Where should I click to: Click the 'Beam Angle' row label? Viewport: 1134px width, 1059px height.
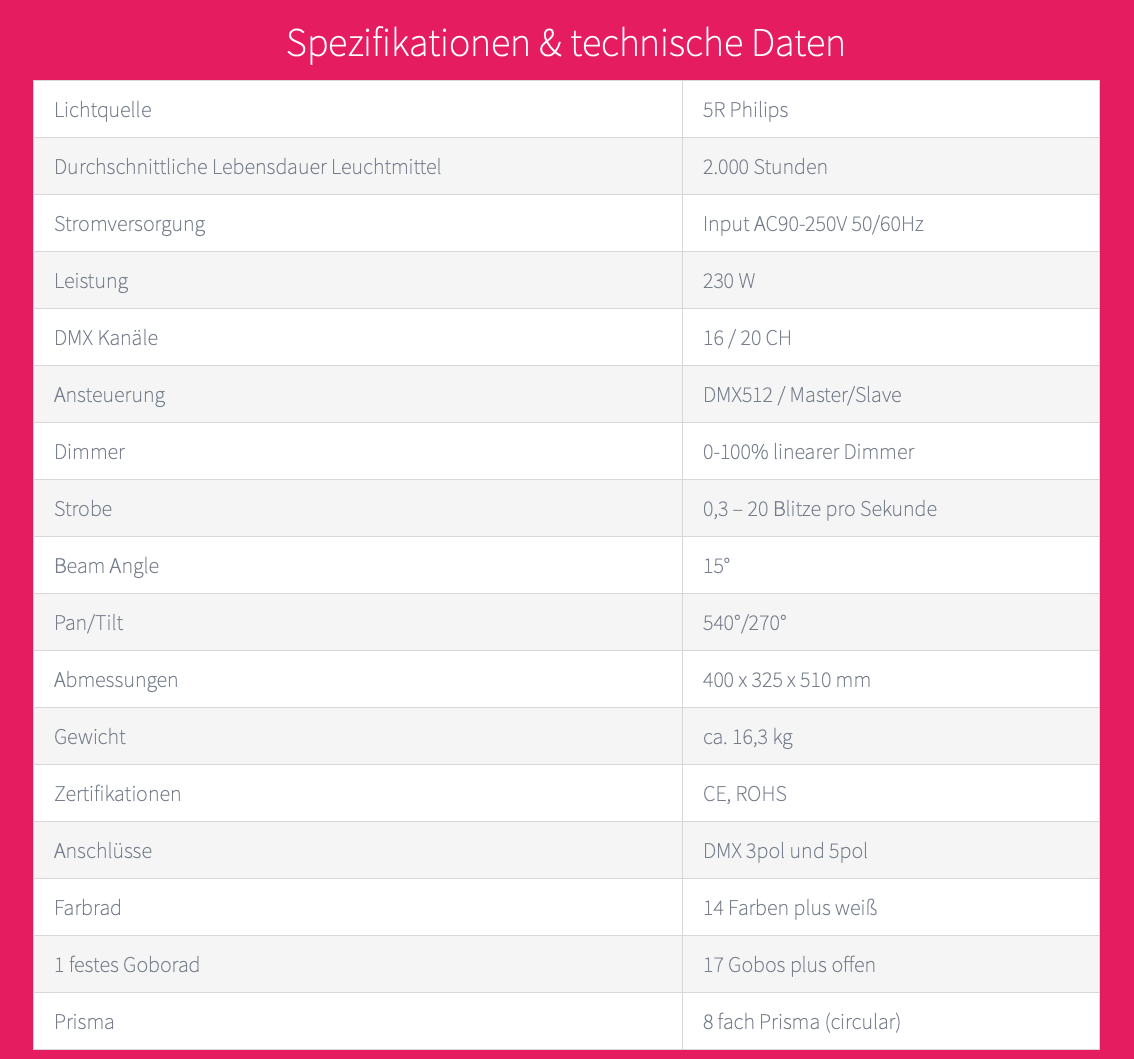point(107,566)
